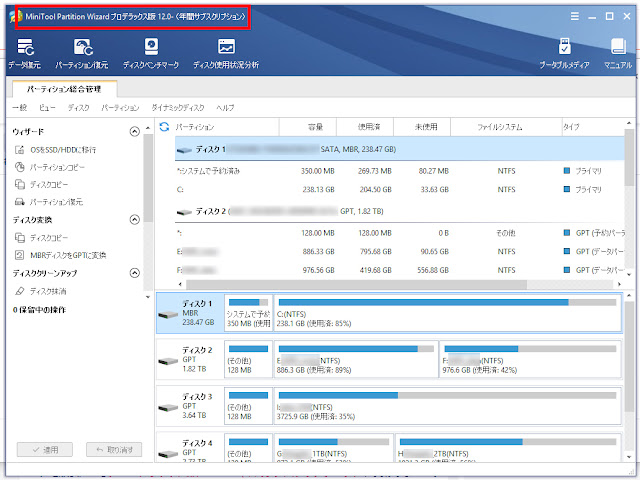The height and width of the screenshot is (480, 640).
Task: Open the ダイナミックディスク menu
Action: tap(178, 108)
